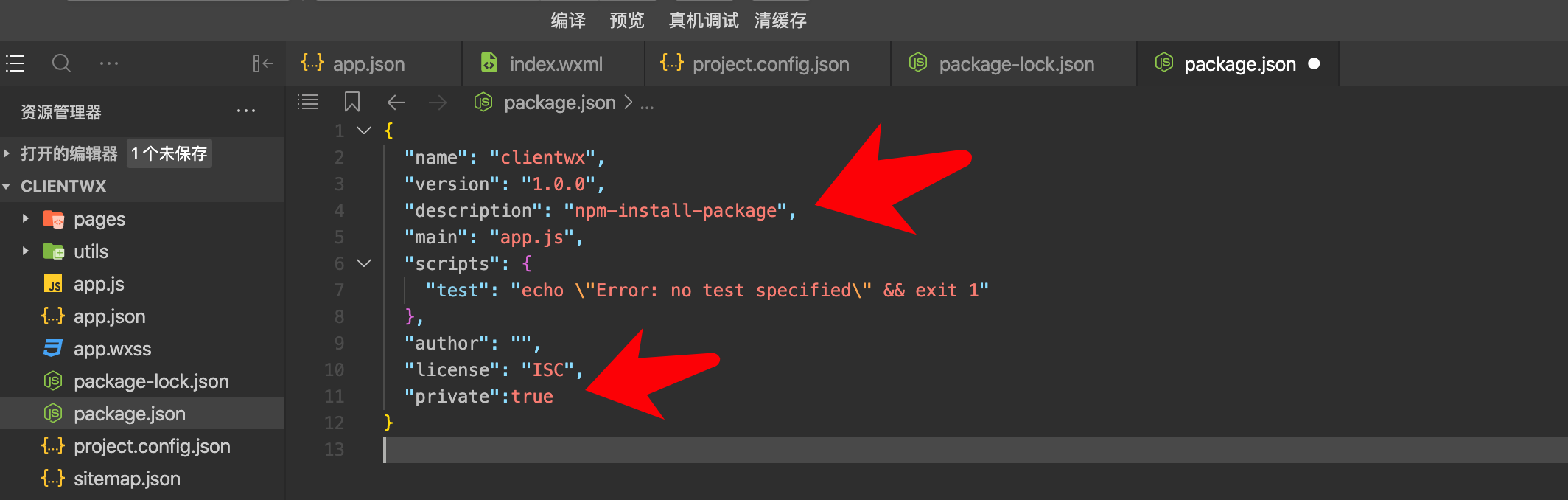This screenshot has height=500, width=1568.
Task: Expand the 打开的编辑器 open editors section
Action: pyautogui.click(x=7, y=153)
